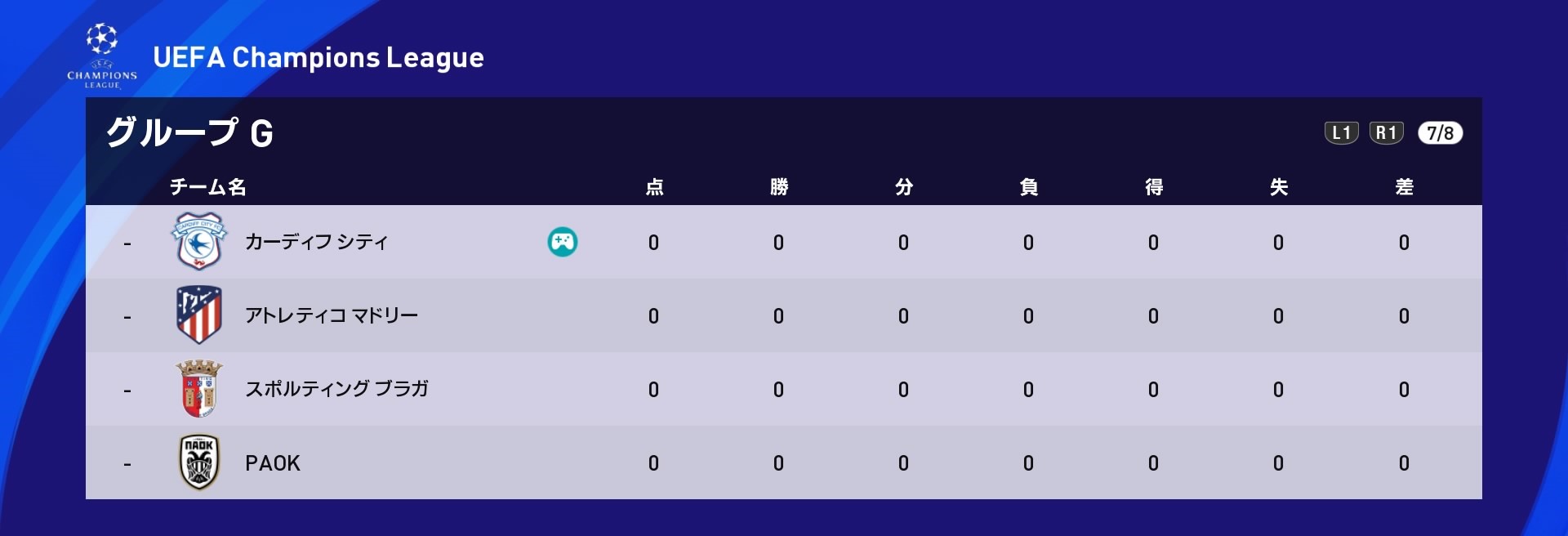Click the 差 goal difference column header
This screenshot has height=536, width=1568.
pyautogui.click(x=1404, y=187)
